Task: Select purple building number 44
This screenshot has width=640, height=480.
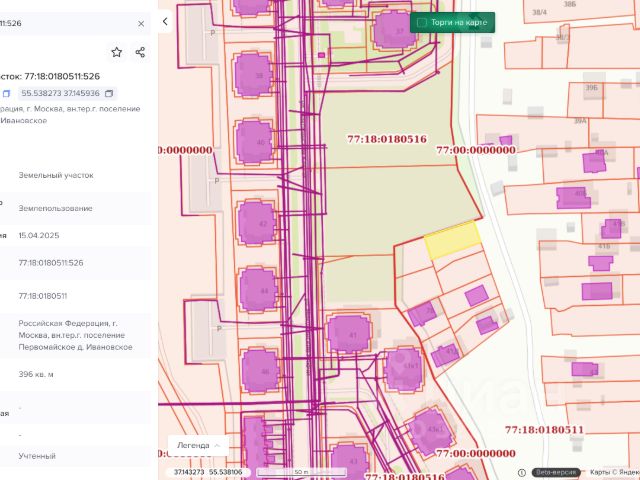Action: (x=259, y=290)
